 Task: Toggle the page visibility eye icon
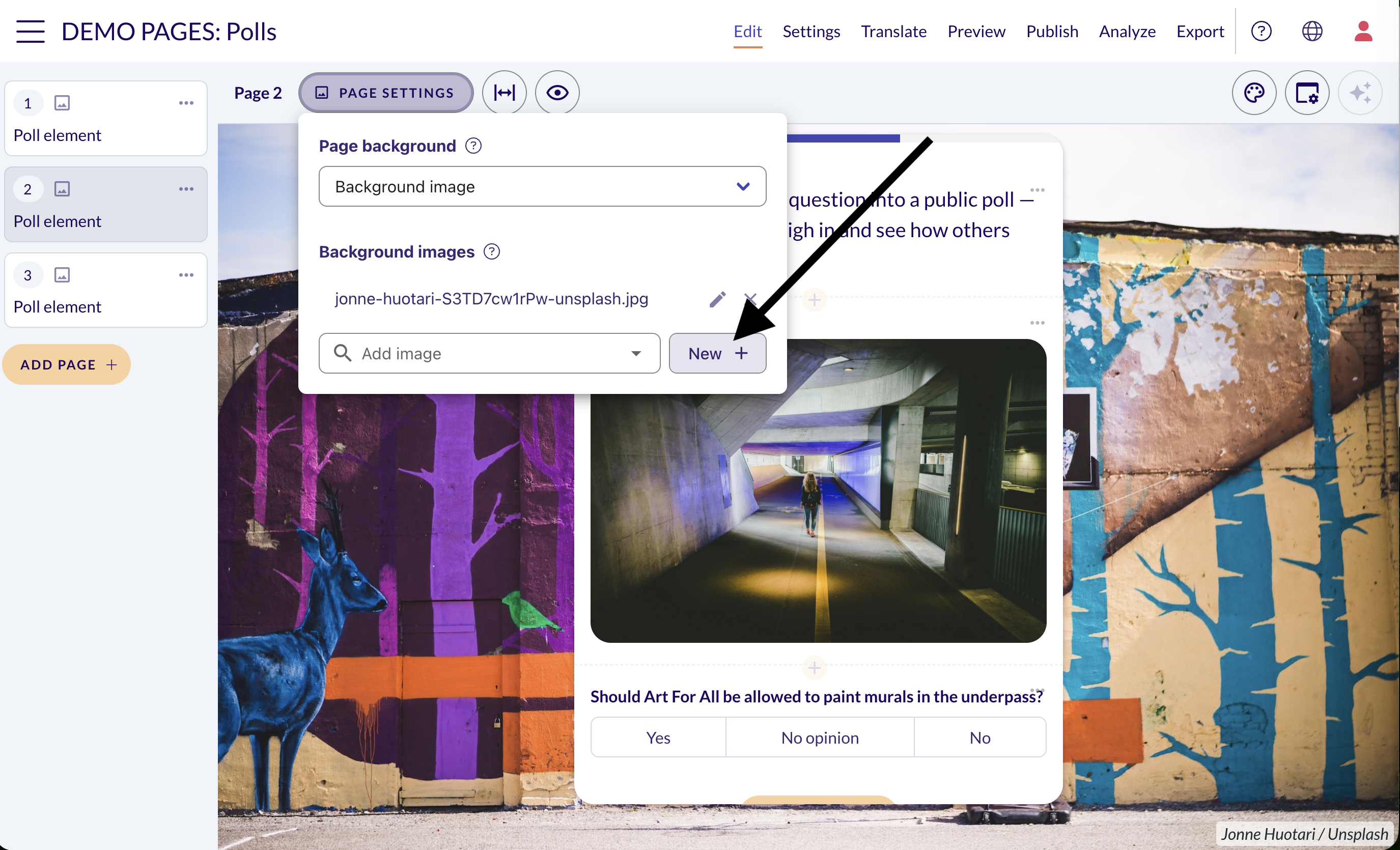click(x=557, y=93)
